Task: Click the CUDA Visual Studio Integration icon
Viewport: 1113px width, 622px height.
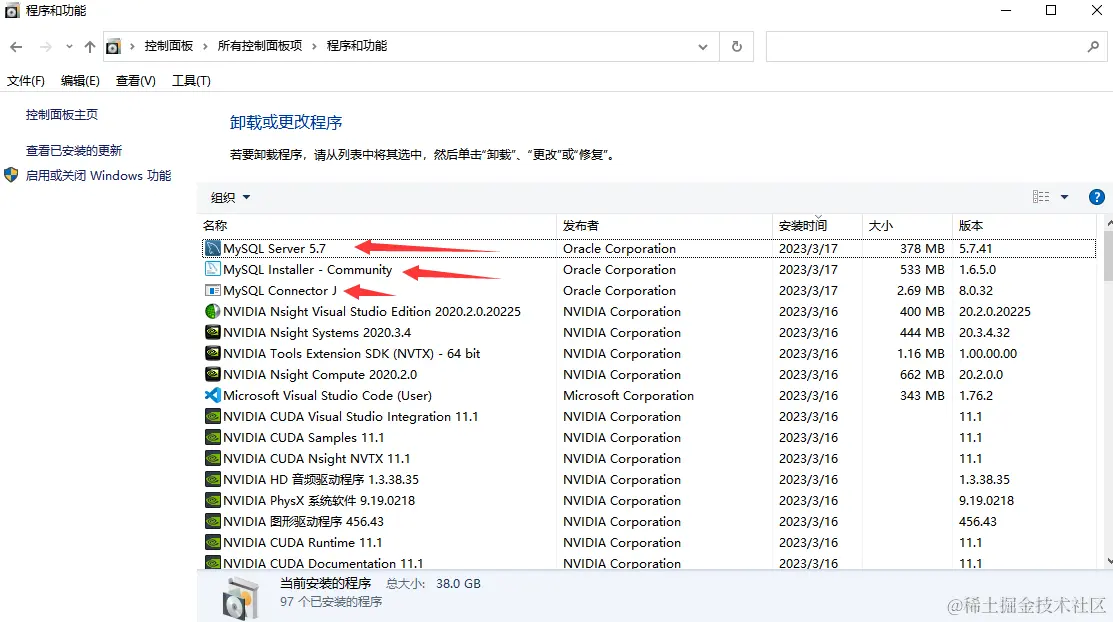Action: point(212,416)
